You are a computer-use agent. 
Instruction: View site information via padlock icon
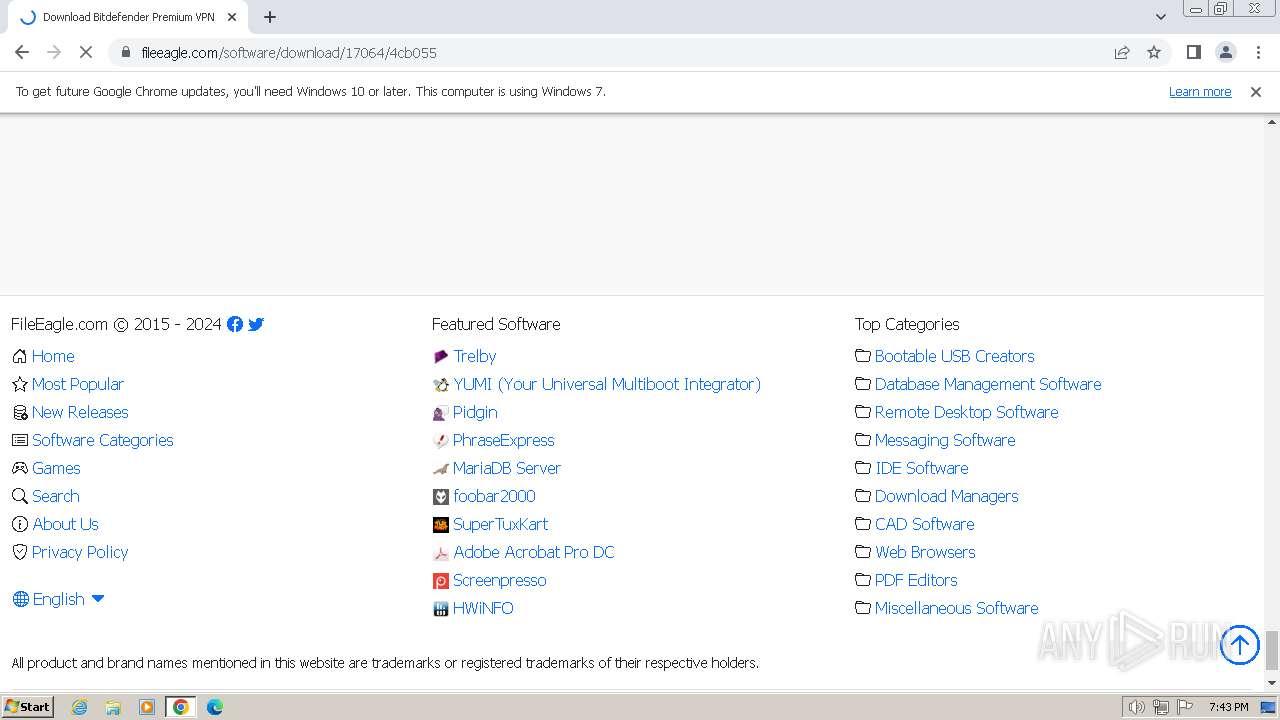pyautogui.click(x=126, y=52)
